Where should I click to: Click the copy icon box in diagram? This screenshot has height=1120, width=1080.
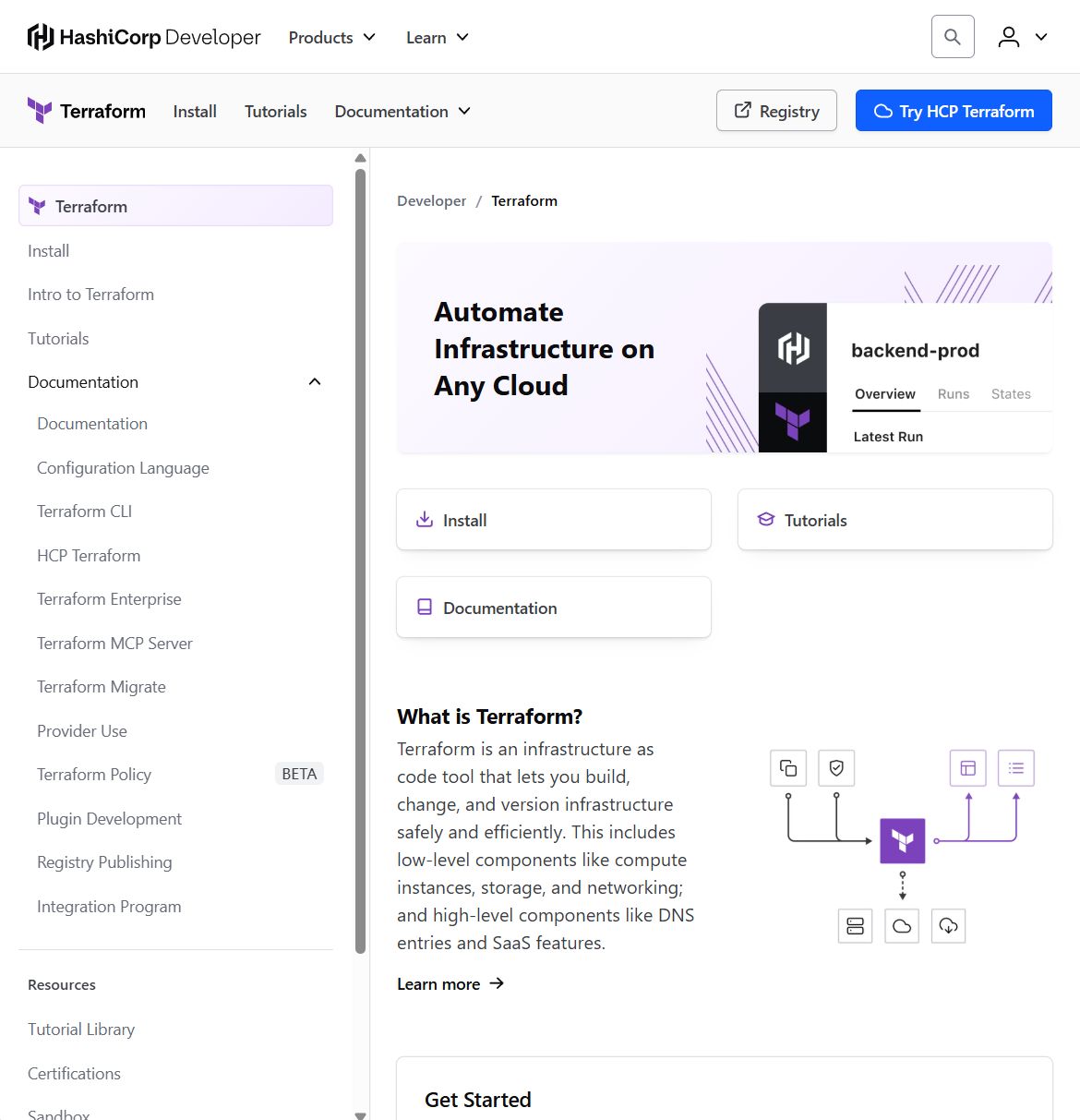788,768
